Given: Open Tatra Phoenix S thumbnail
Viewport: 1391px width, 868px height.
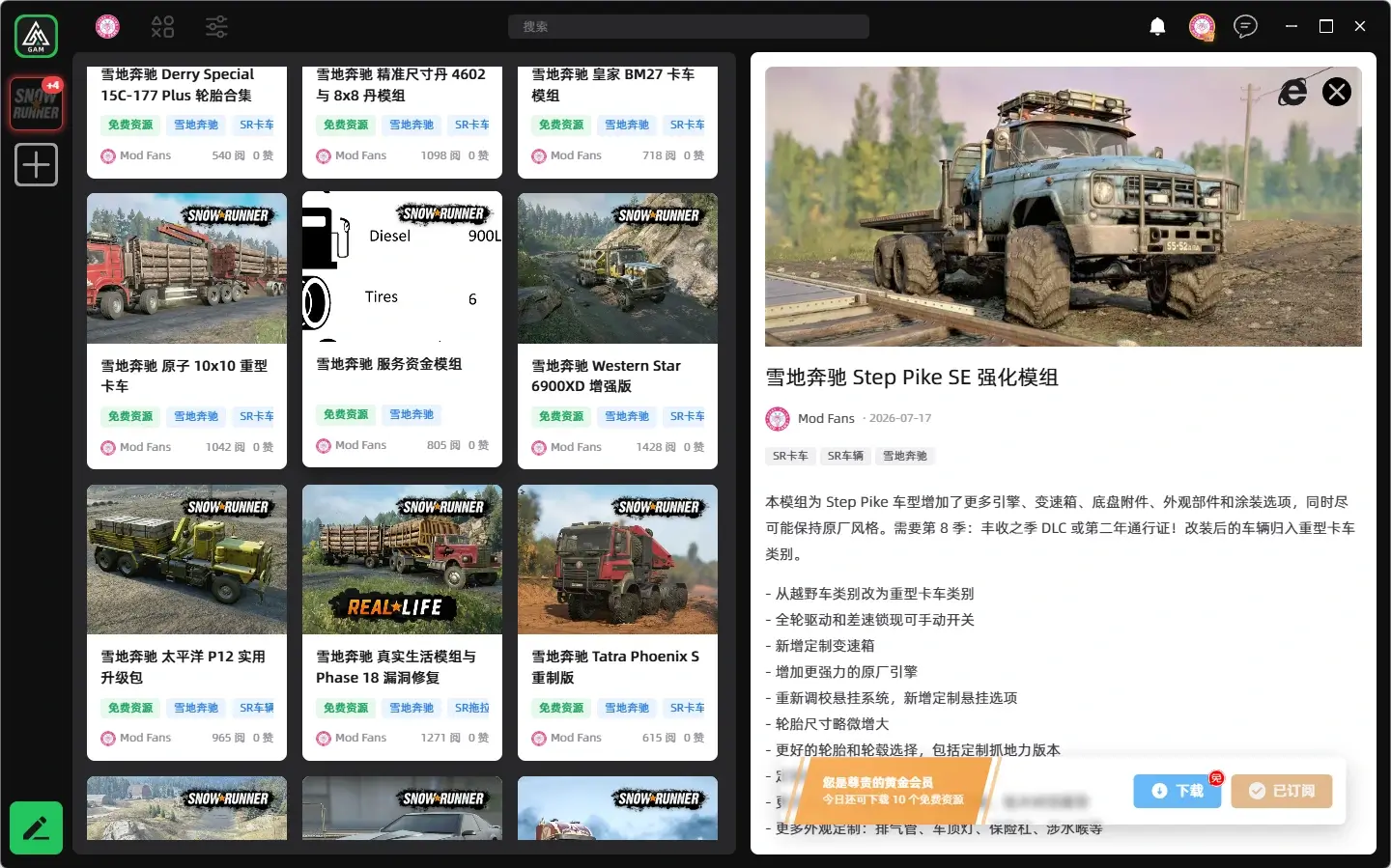Looking at the screenshot, I should coord(617,560).
